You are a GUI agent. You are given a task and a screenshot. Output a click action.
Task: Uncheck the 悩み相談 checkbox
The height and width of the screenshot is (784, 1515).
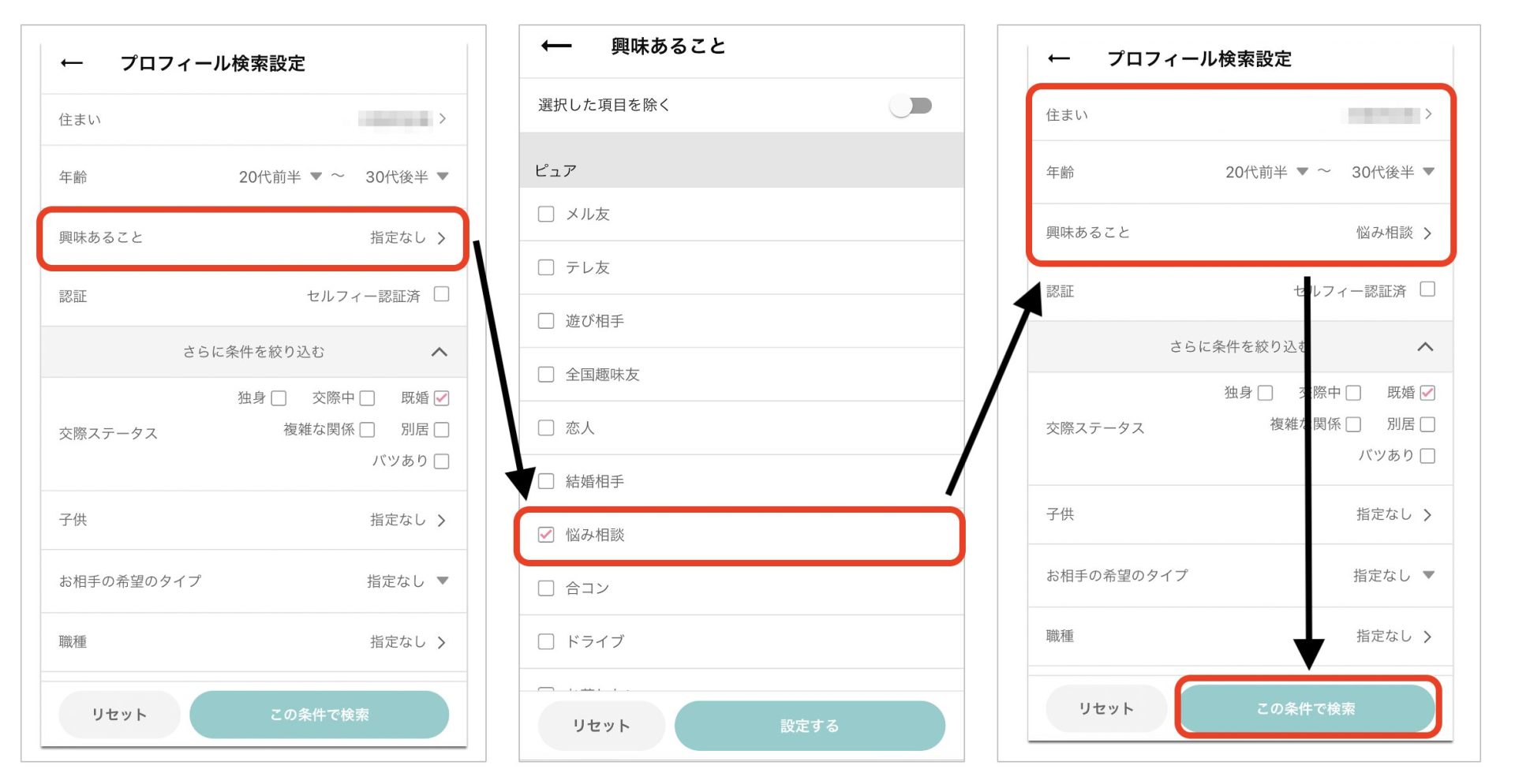coord(546,535)
